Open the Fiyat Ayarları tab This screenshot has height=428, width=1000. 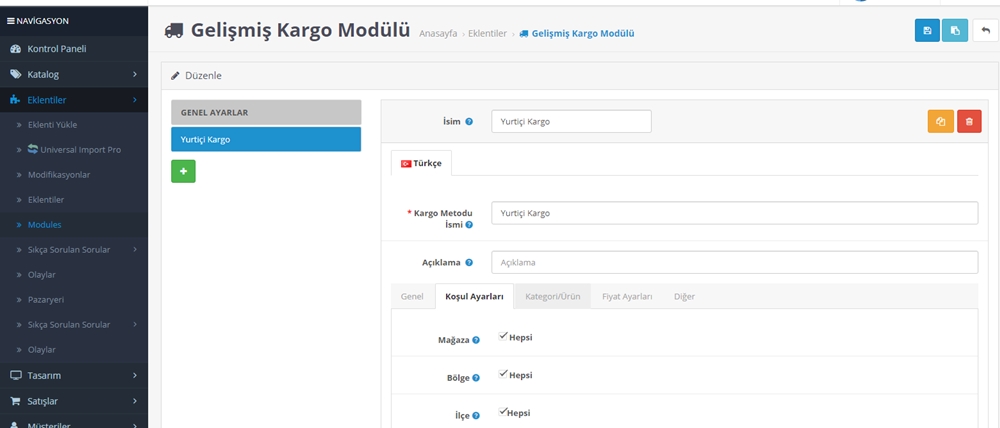[627, 297]
